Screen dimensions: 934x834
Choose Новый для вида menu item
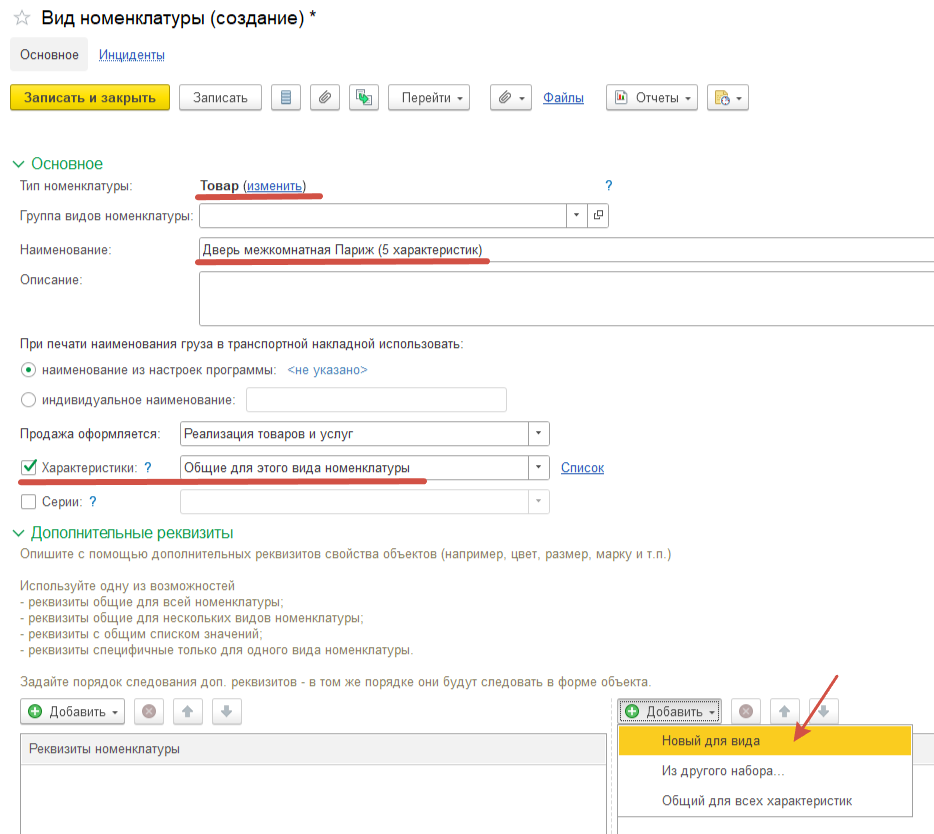click(x=765, y=740)
